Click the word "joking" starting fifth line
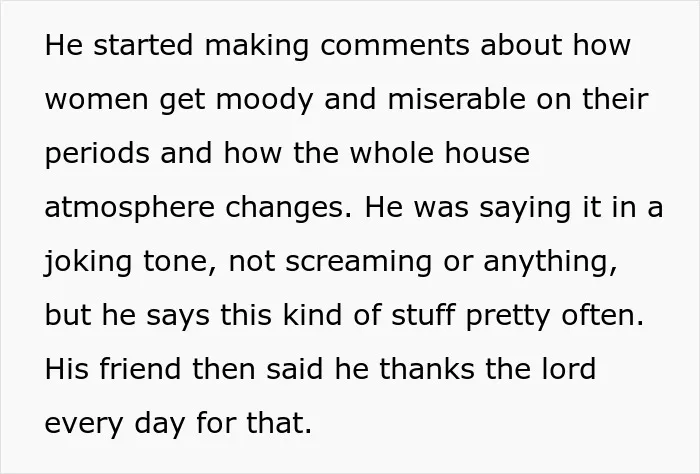This screenshot has width=700, height=474. point(88,262)
